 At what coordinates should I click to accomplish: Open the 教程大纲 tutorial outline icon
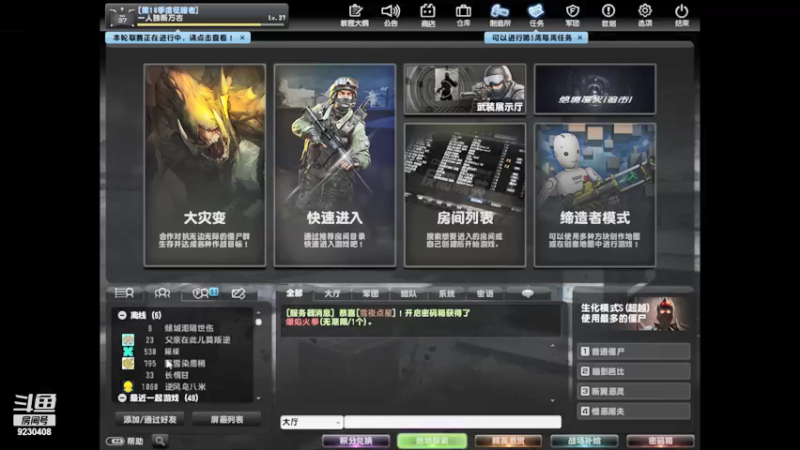tap(355, 15)
